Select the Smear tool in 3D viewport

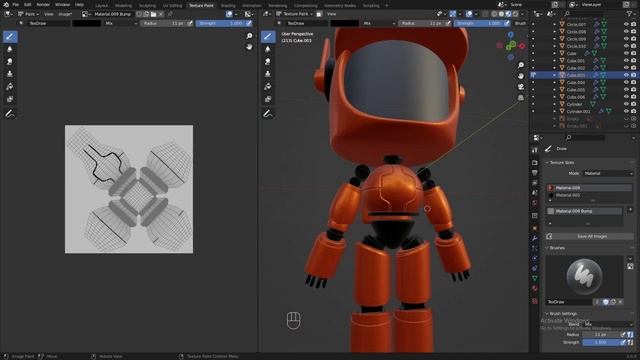coord(268,62)
